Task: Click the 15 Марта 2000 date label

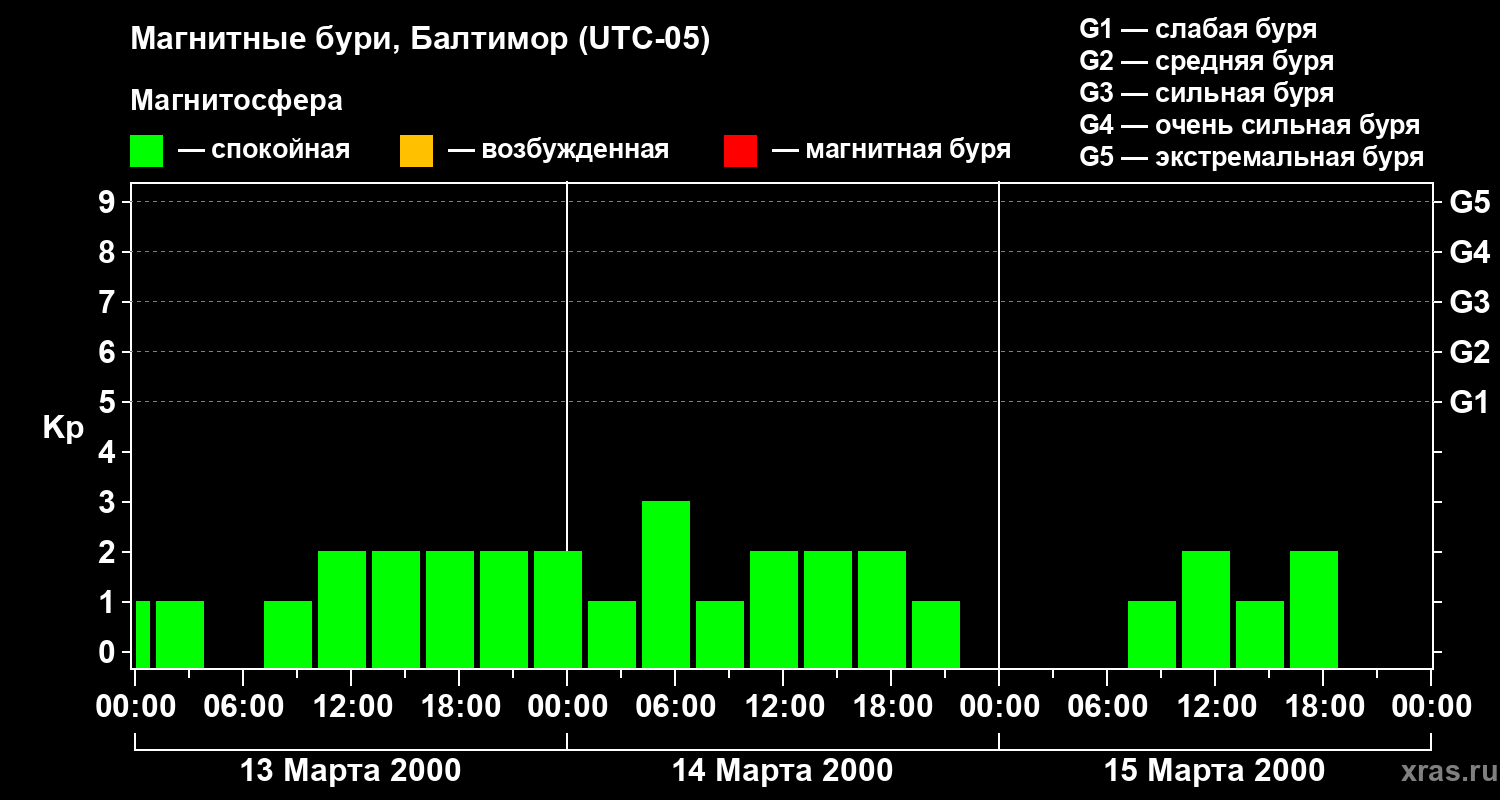Action: (1214, 771)
